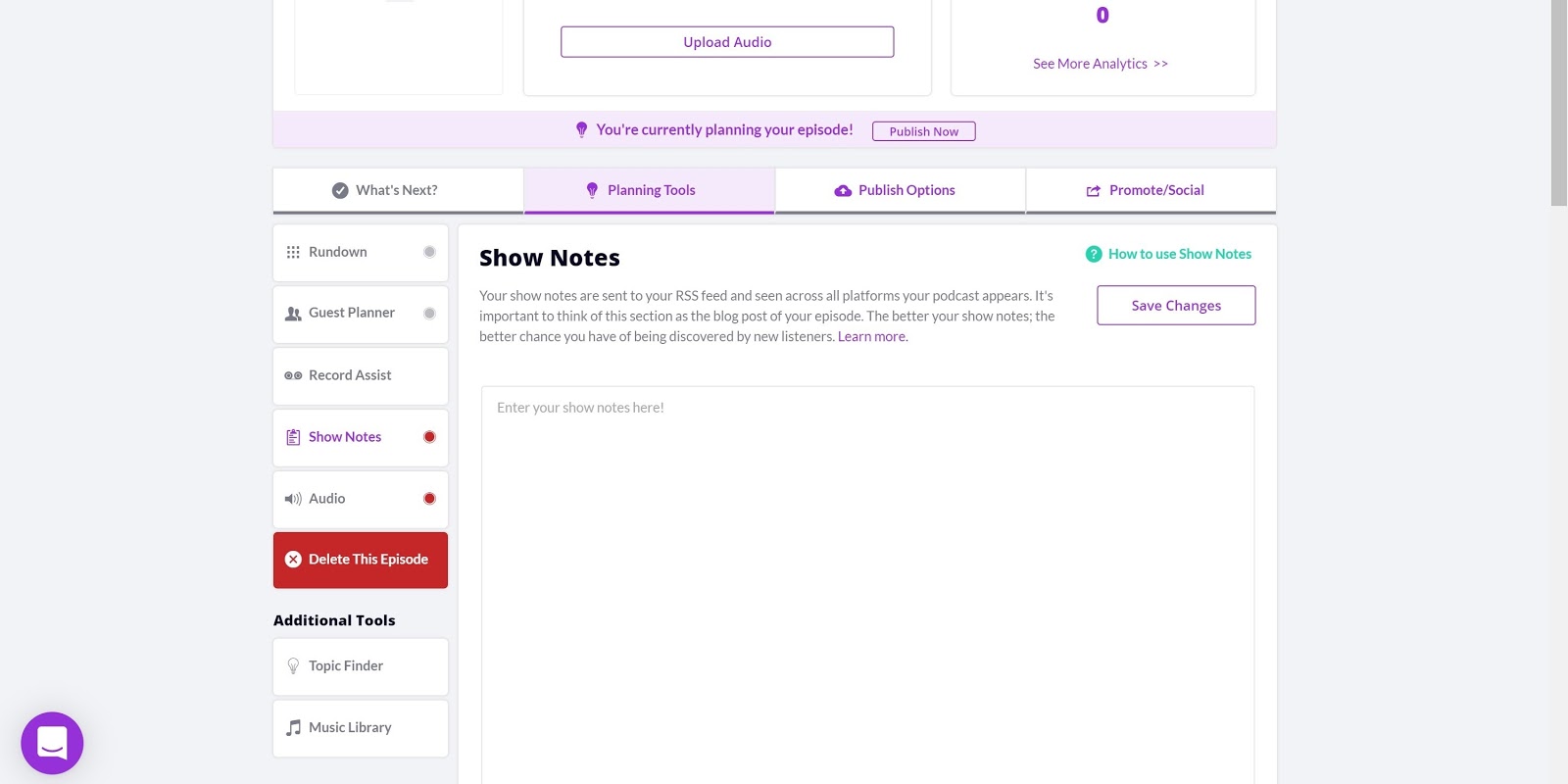Viewport: 1568px width, 784px height.
Task: Open See More Analytics link
Action: [x=1101, y=64]
